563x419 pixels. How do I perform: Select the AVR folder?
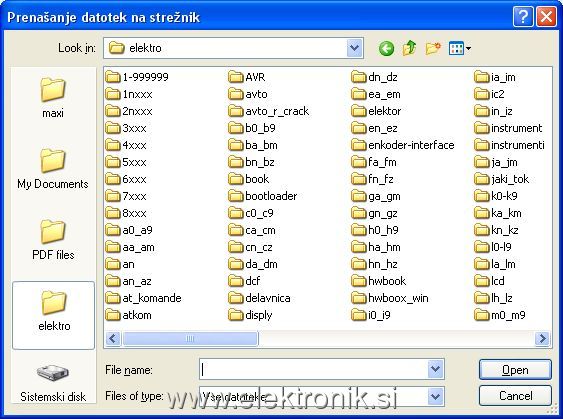[247, 77]
